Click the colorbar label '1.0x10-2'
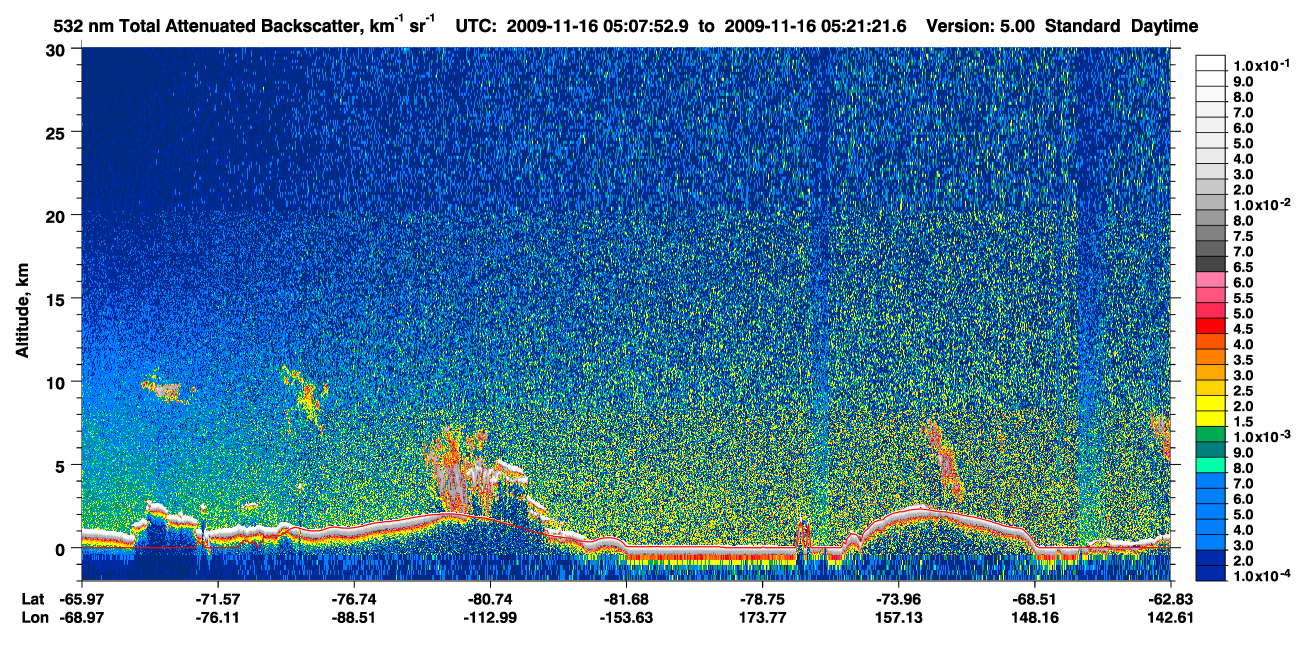The height and width of the screenshot is (667, 1300). pos(1262,204)
